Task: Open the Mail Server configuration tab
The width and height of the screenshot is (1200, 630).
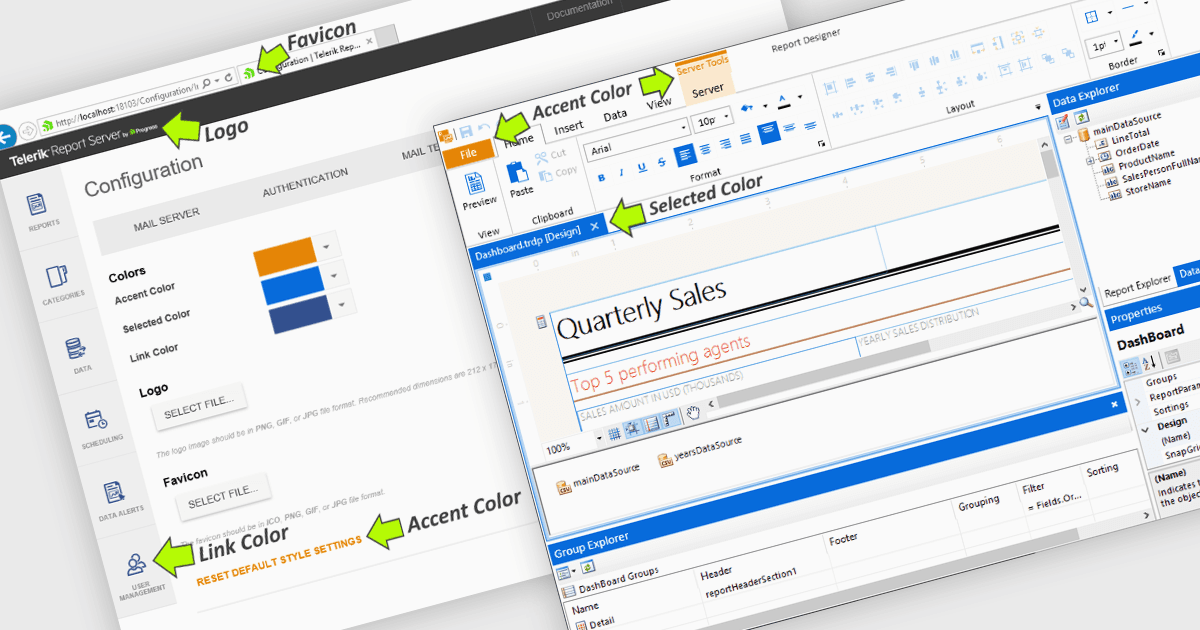Action: (166, 220)
